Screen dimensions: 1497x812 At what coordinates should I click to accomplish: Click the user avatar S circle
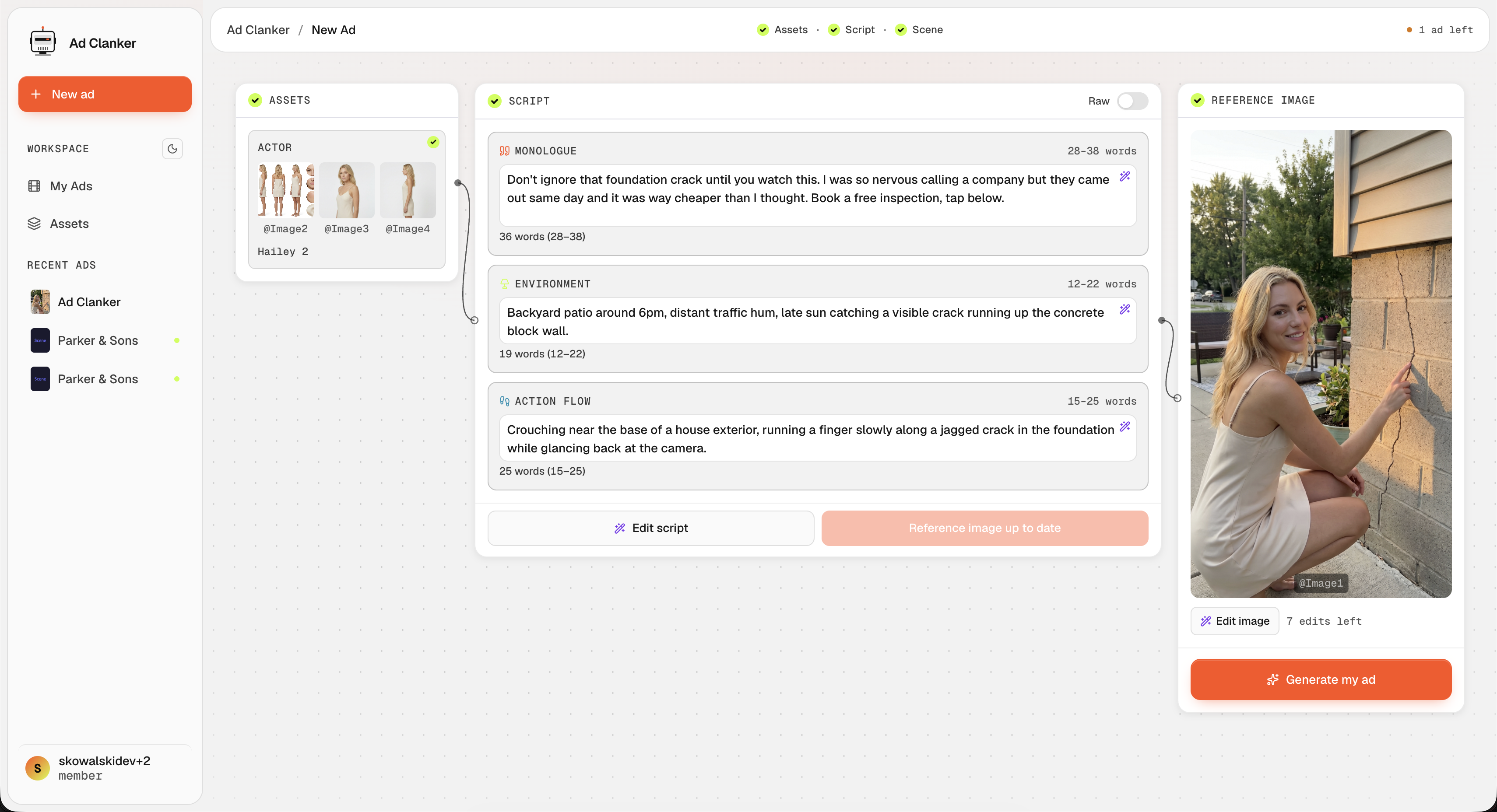38,768
